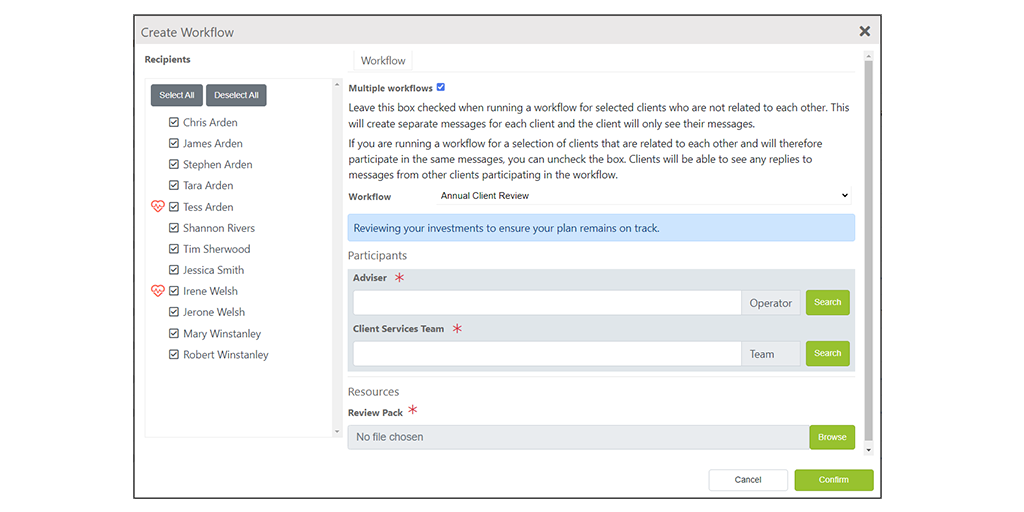
Task: Toggle the Irene Welsh checkbox
Action: 174,291
